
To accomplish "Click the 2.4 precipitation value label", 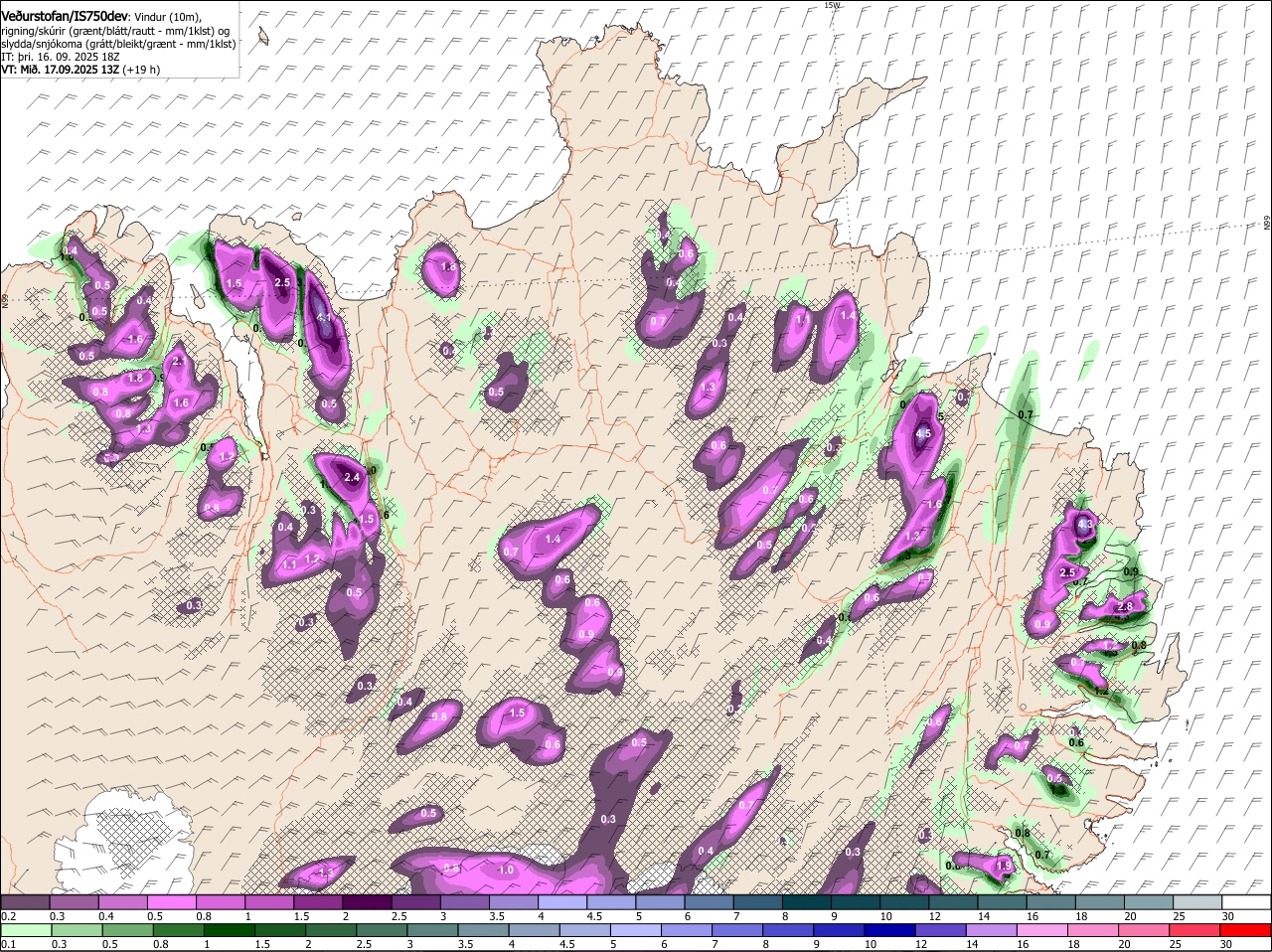I will click(x=351, y=477).
